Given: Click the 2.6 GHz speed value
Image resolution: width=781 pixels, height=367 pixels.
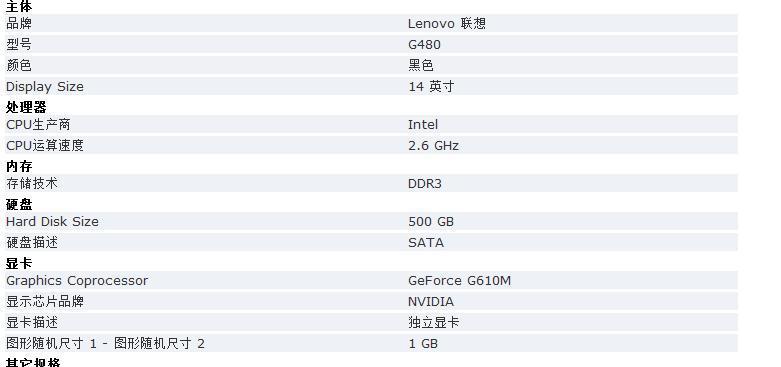Looking at the screenshot, I should [x=433, y=145].
